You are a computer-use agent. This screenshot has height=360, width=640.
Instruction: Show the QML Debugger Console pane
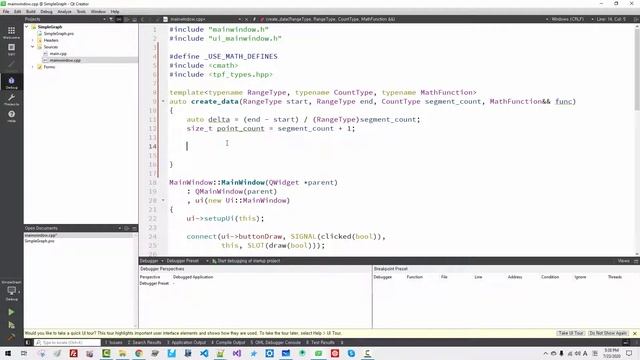276,342
